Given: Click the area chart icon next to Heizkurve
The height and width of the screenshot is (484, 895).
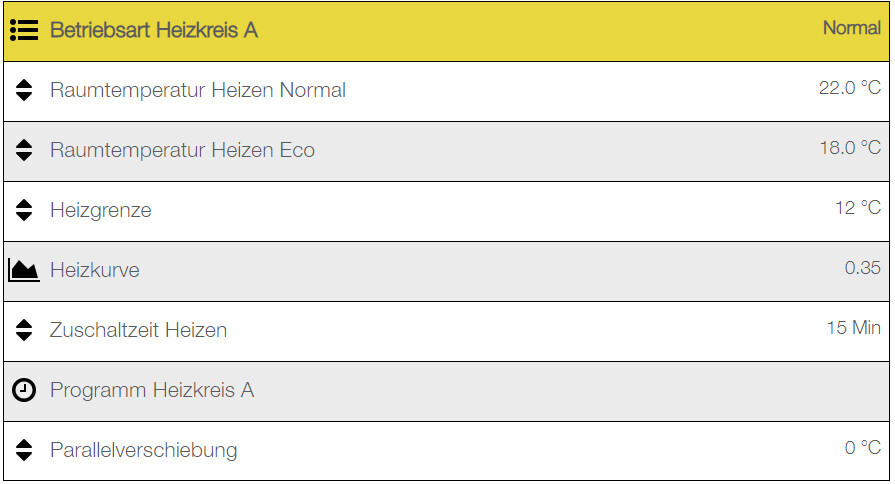Looking at the screenshot, I should click(x=24, y=270).
